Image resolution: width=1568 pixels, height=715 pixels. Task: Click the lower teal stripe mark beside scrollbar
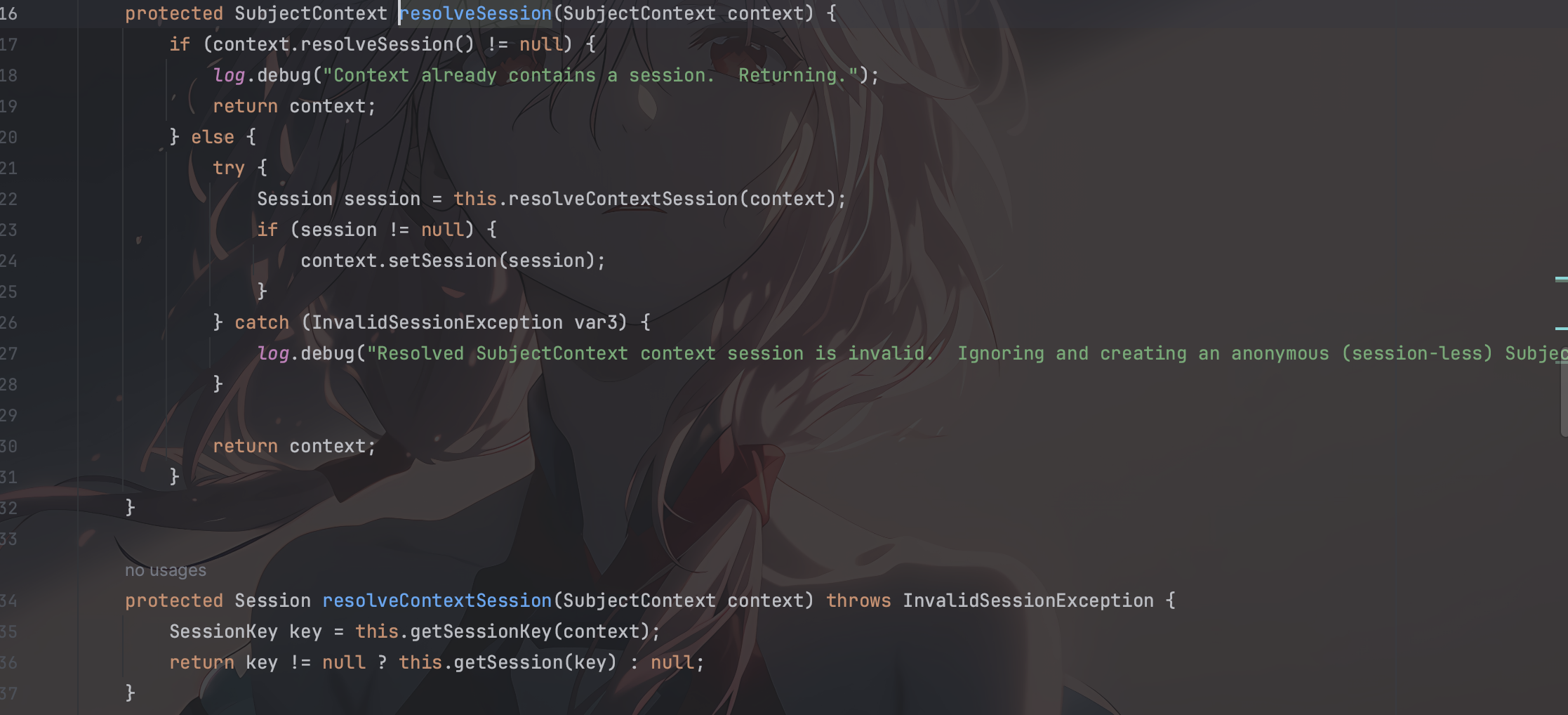pos(1561,328)
